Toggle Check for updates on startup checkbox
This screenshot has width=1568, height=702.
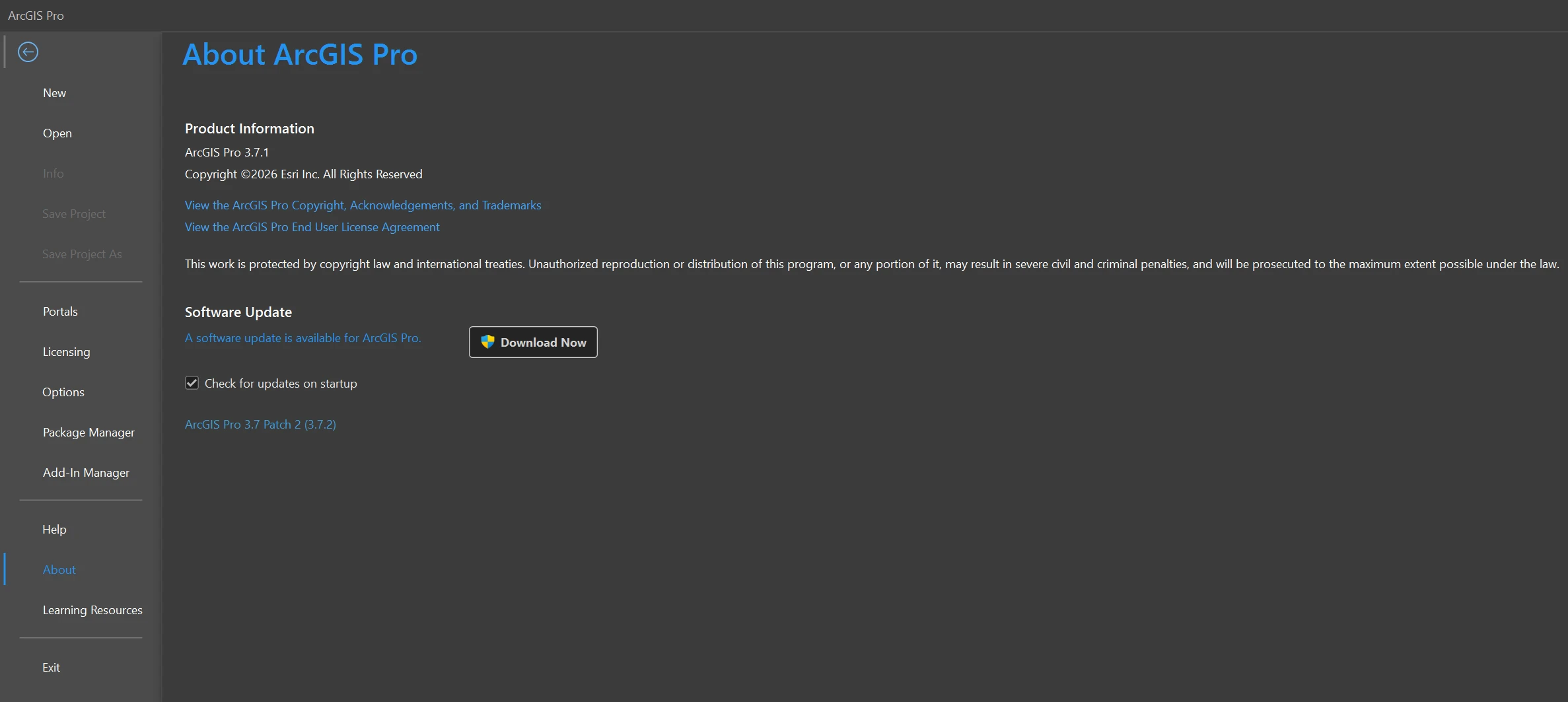(192, 383)
